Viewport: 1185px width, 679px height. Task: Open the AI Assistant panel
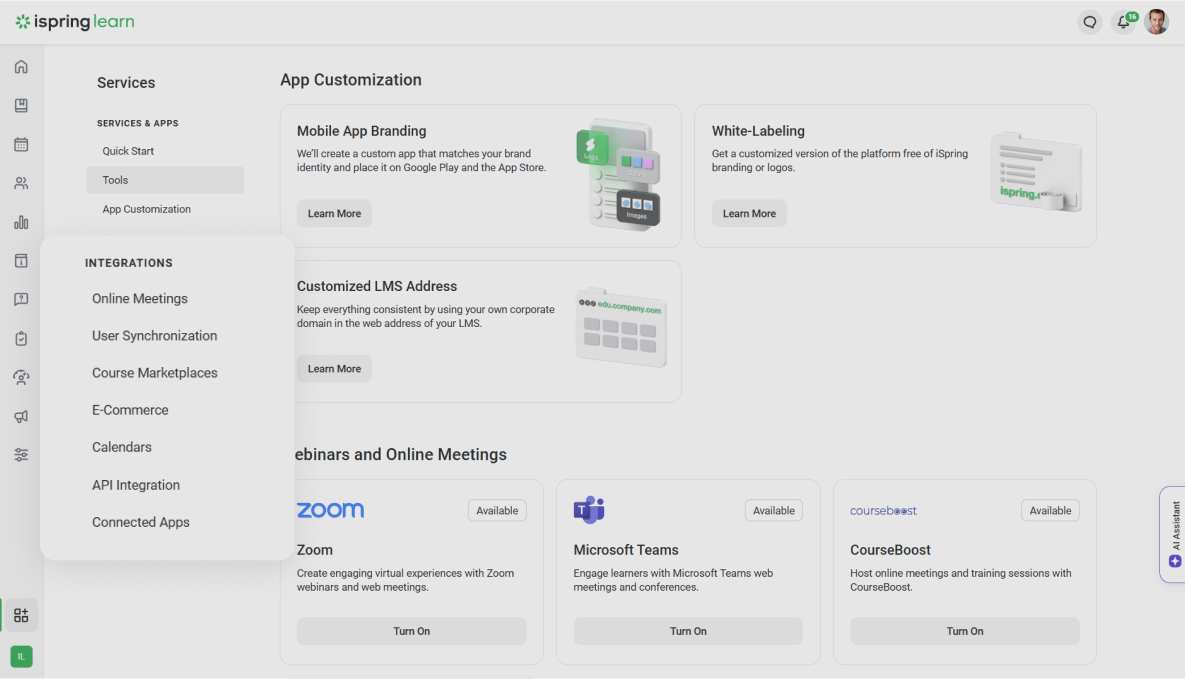point(1172,534)
